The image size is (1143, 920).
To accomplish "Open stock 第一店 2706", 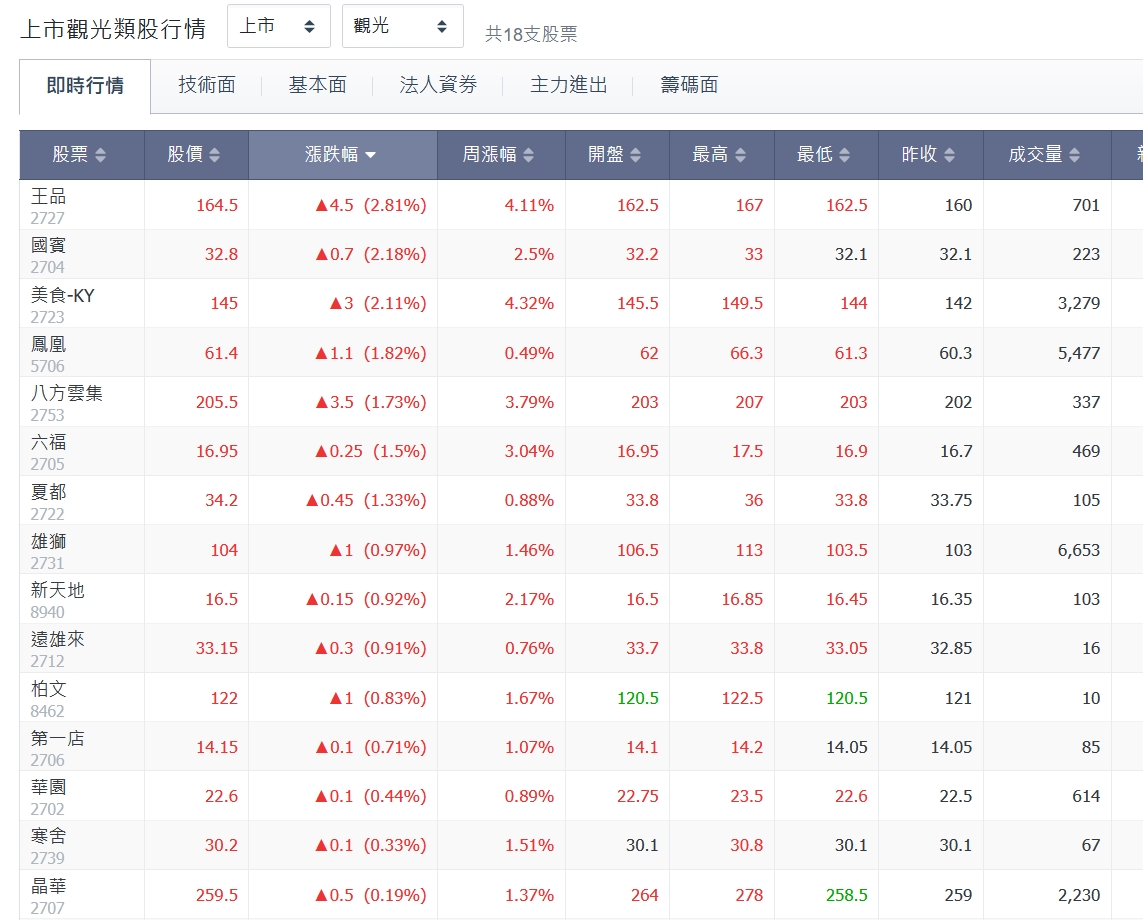I will coord(58,748).
